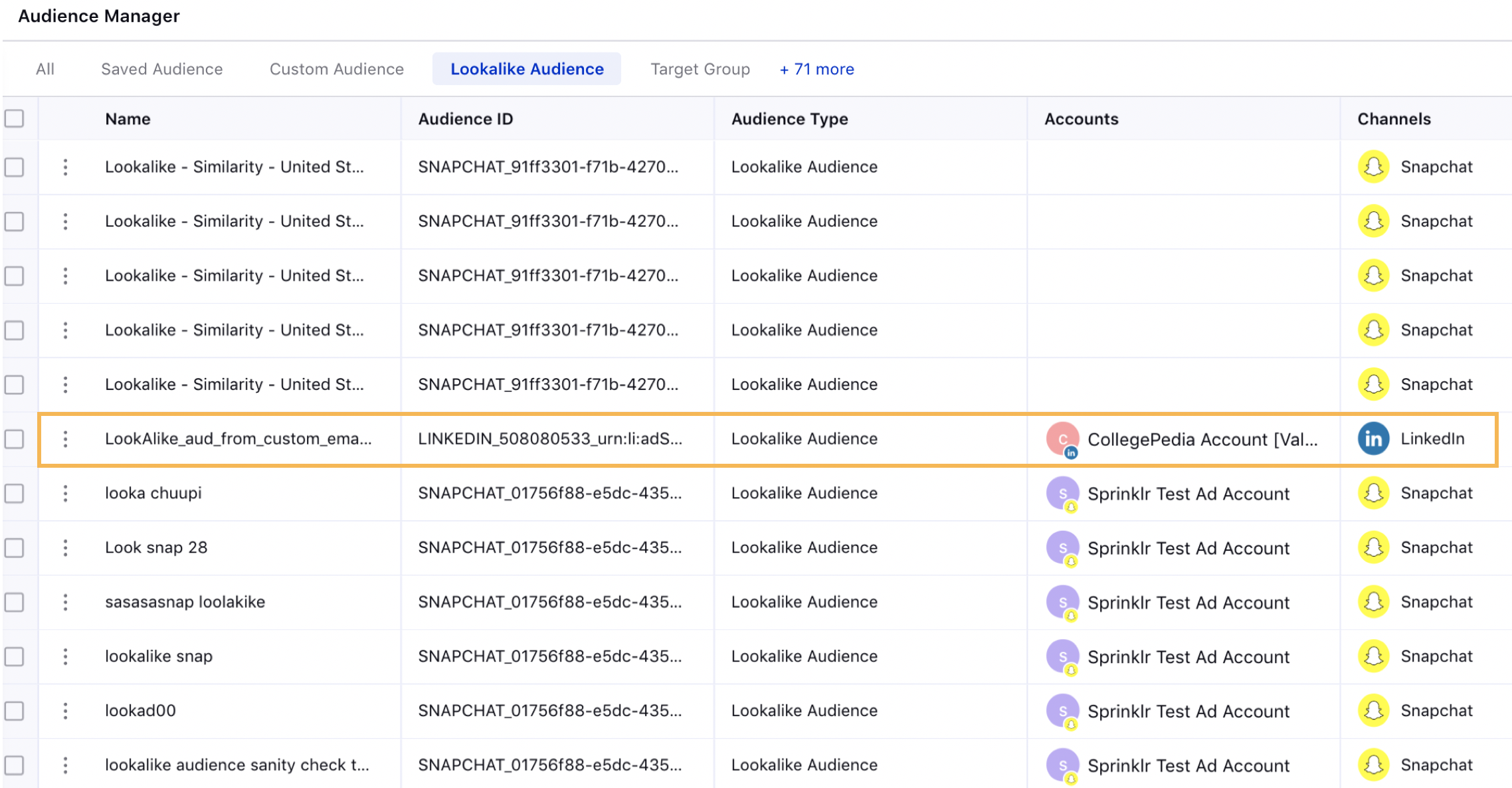Click the CollegePedia Account avatar icon
Screen dimensions: 1512x788
tap(1062, 438)
